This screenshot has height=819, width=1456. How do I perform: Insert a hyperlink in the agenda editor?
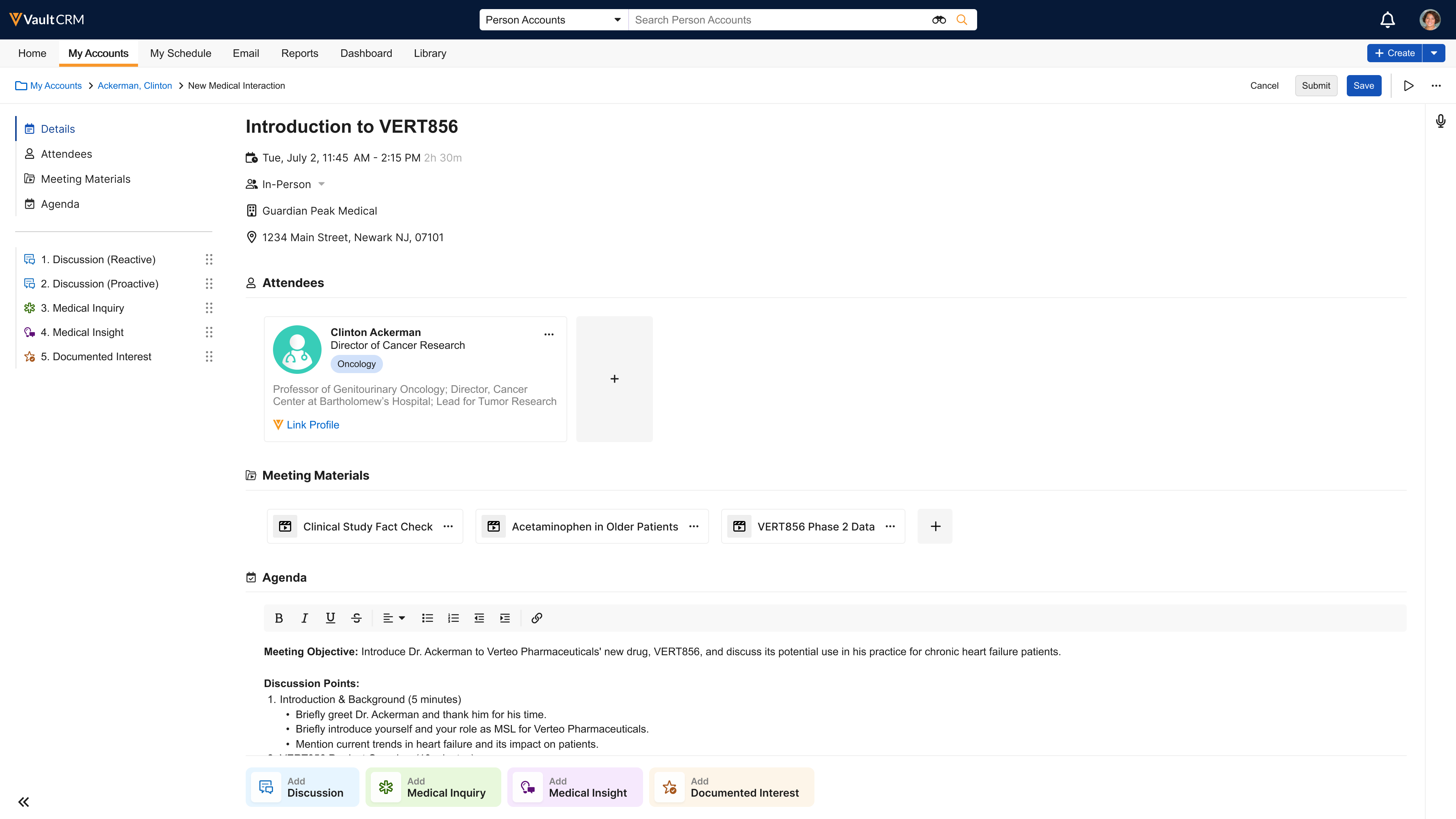[537, 618]
